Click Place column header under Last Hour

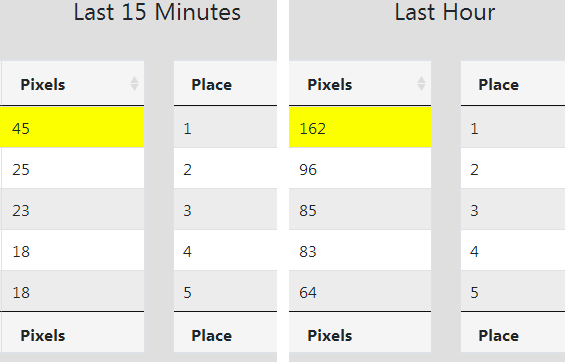coord(513,84)
